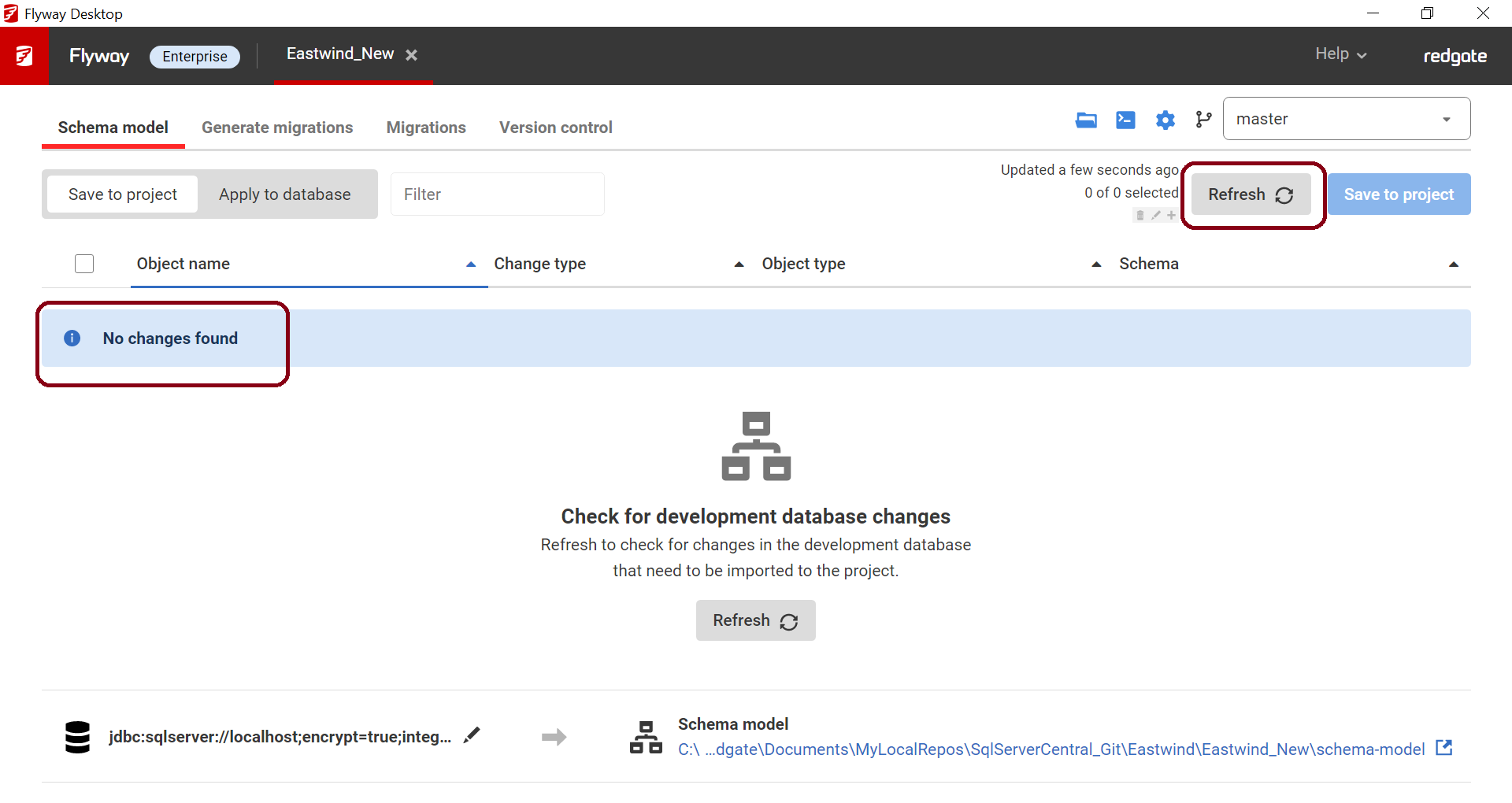The width and height of the screenshot is (1512, 803).
Task: Close the Eastwind_New project tab
Action: pos(411,55)
